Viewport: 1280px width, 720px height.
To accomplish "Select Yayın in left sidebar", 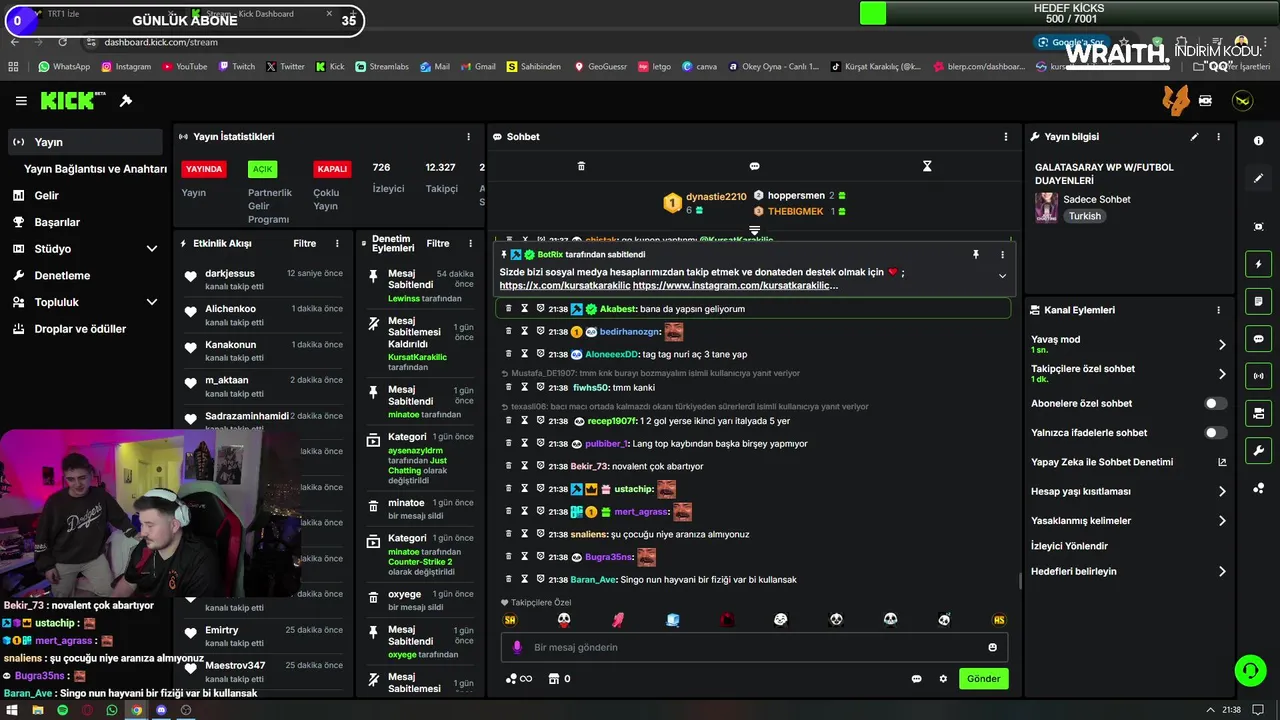I will point(85,142).
